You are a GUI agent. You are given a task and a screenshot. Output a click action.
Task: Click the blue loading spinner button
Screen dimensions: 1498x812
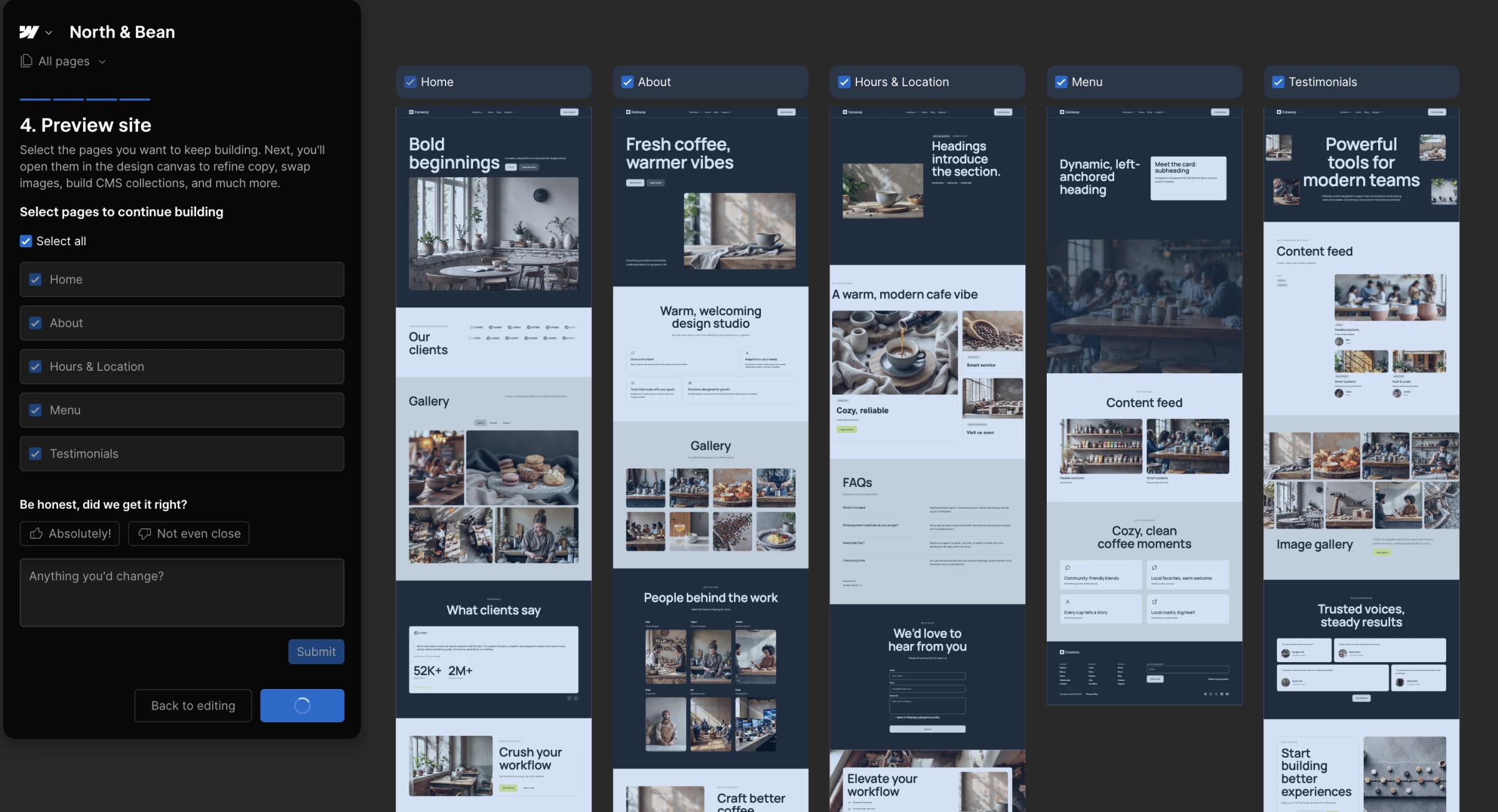[x=302, y=706]
